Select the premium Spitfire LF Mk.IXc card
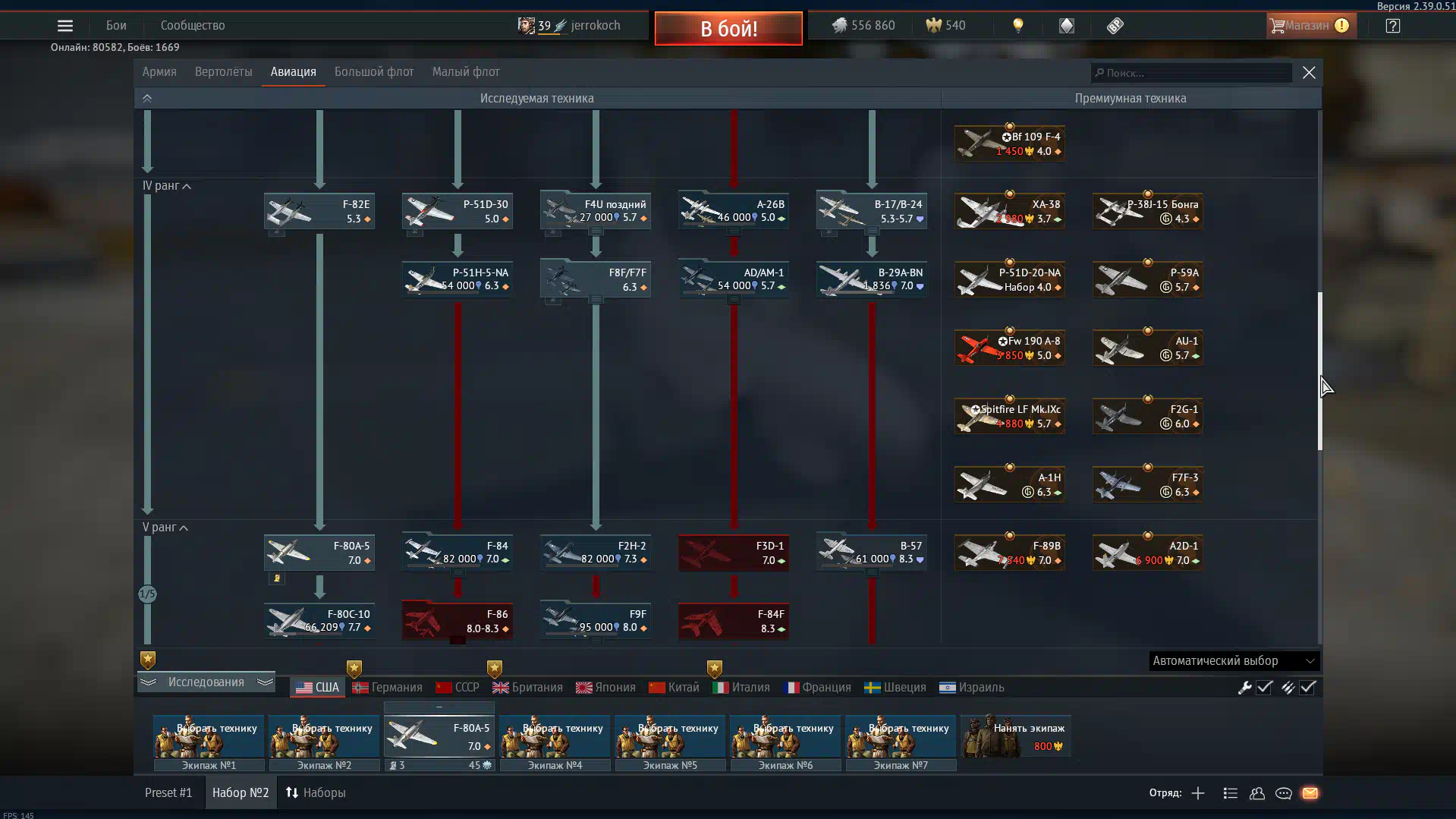Viewport: 1456px width, 819px height. pos(1010,416)
